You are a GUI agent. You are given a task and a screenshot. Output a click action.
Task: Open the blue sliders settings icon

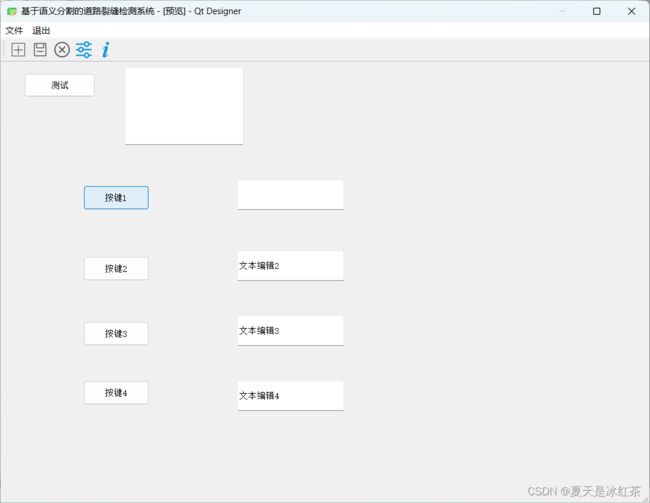(84, 50)
